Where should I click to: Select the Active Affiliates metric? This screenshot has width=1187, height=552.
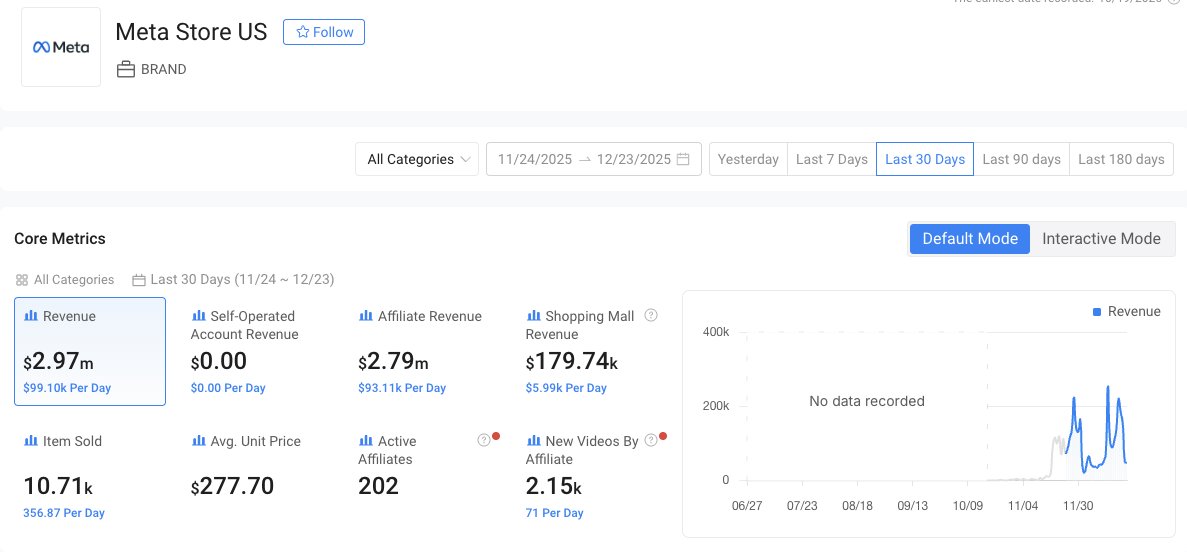coord(425,477)
